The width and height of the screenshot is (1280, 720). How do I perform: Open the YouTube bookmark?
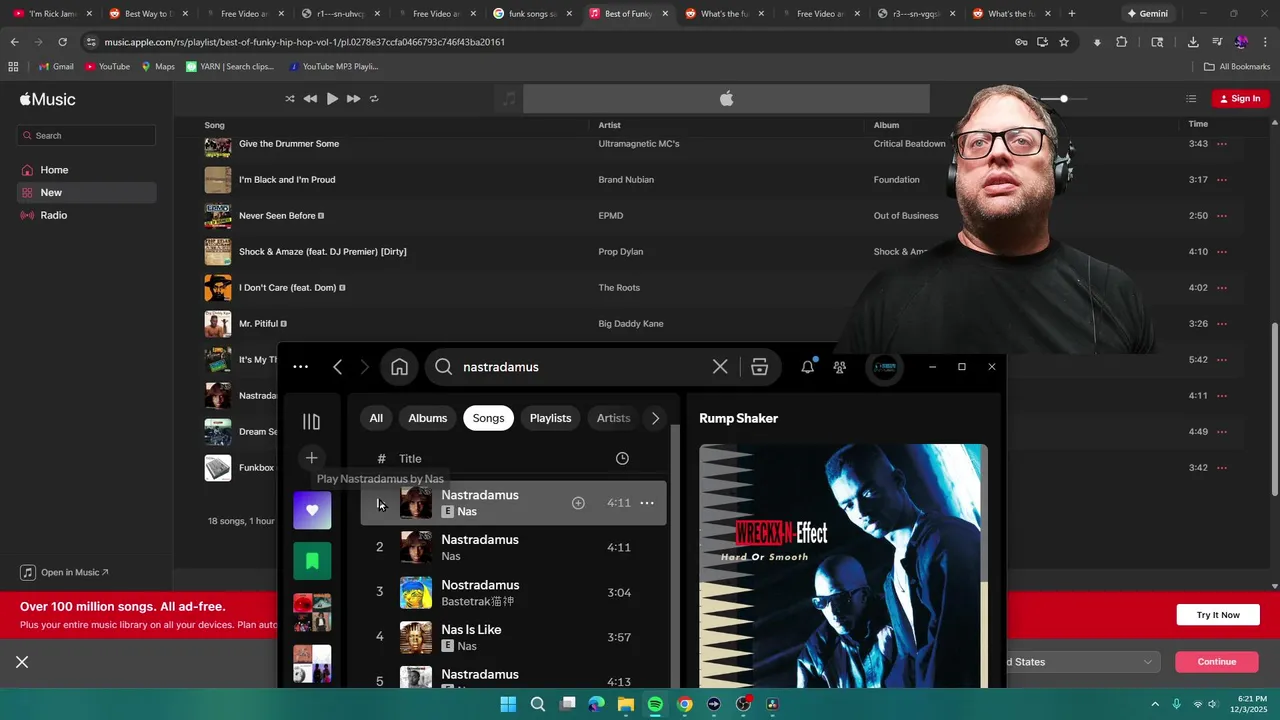107,67
